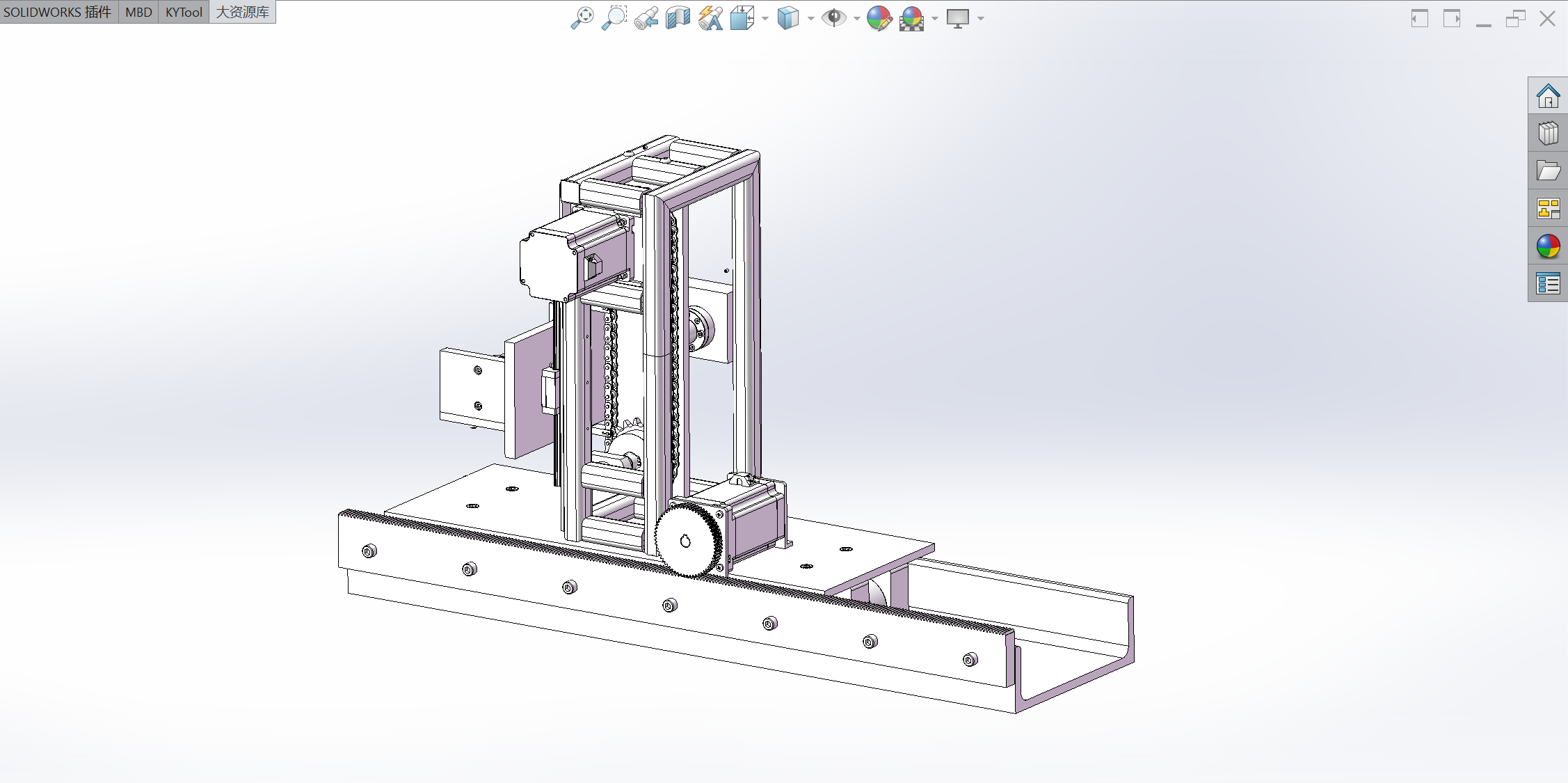This screenshot has height=783, width=1568.
Task: Expand the View Orientation dropdown arrow
Action: (765, 19)
